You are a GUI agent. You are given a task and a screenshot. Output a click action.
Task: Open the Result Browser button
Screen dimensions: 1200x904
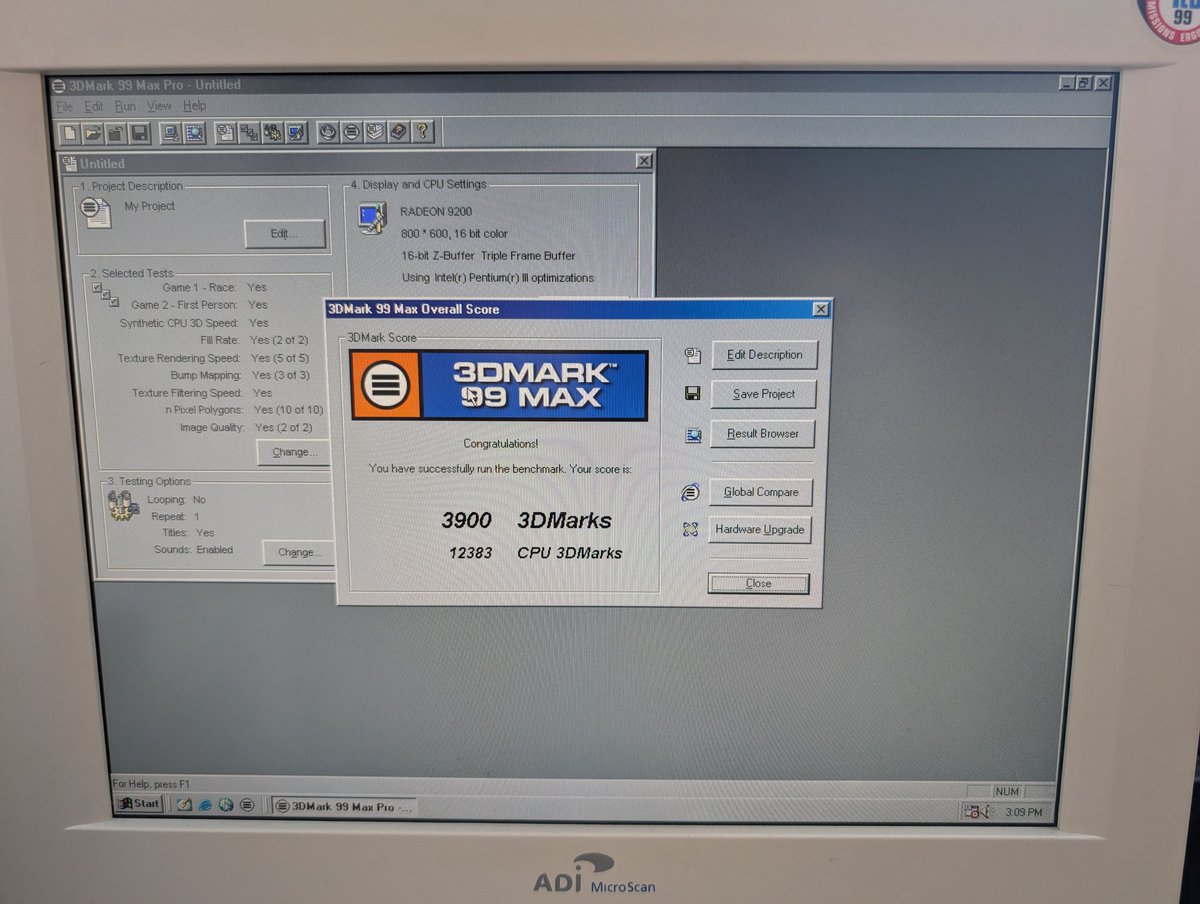pos(763,434)
